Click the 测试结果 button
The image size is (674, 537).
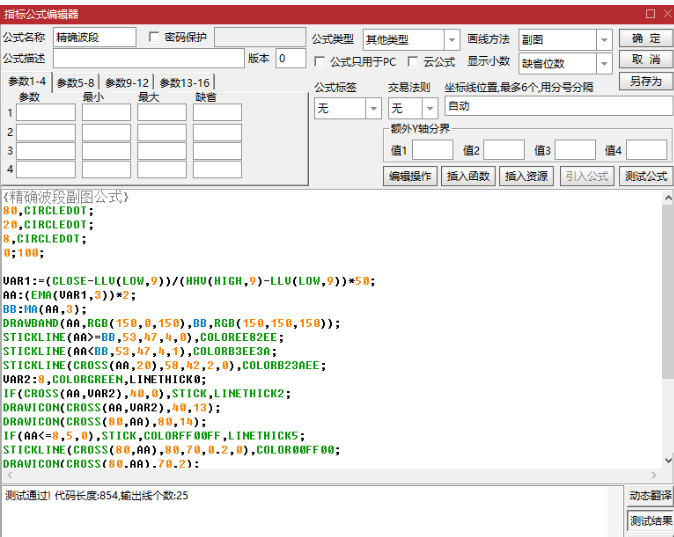pos(650,521)
